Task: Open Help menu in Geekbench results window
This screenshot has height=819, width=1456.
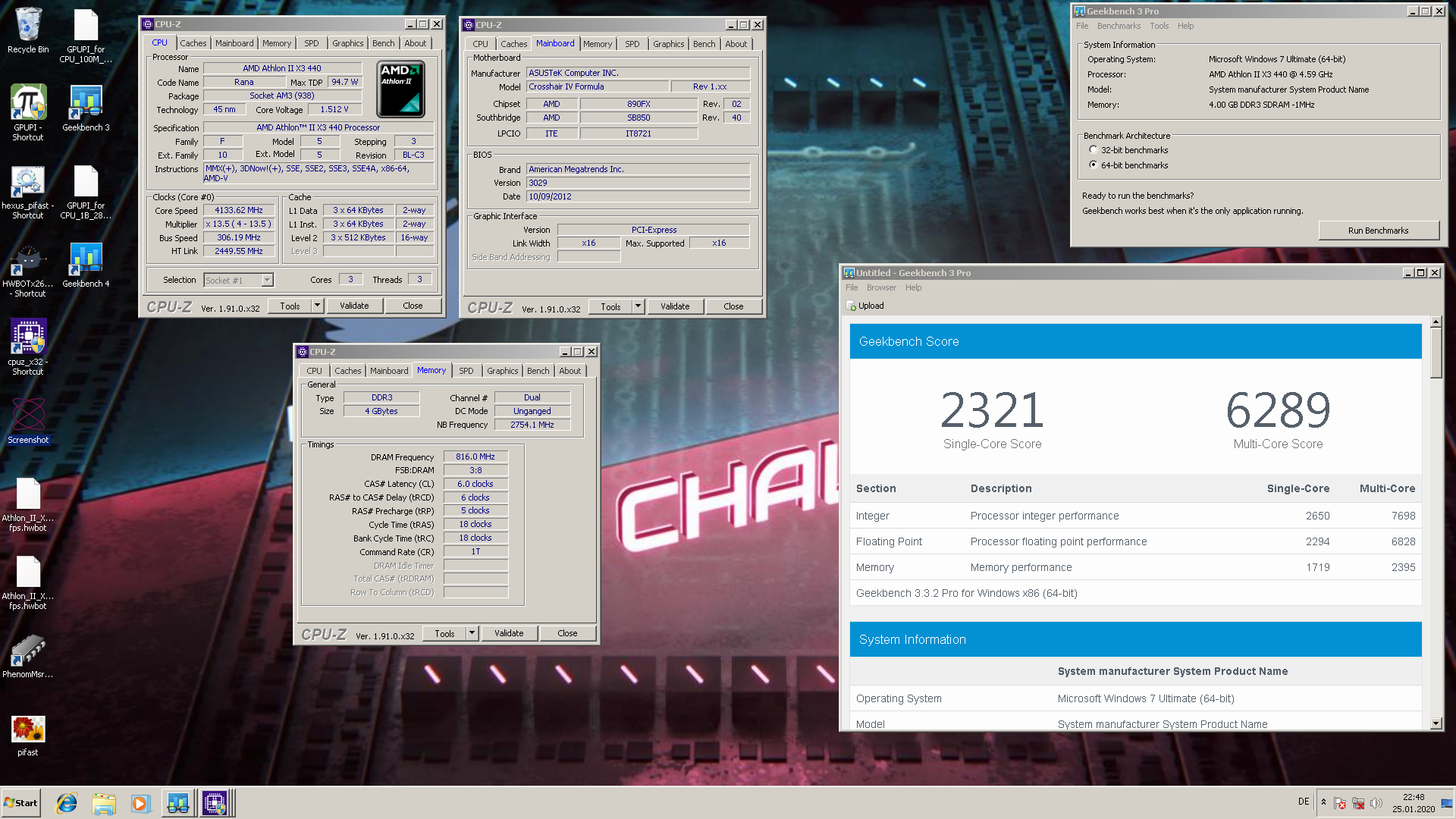Action: (x=913, y=287)
